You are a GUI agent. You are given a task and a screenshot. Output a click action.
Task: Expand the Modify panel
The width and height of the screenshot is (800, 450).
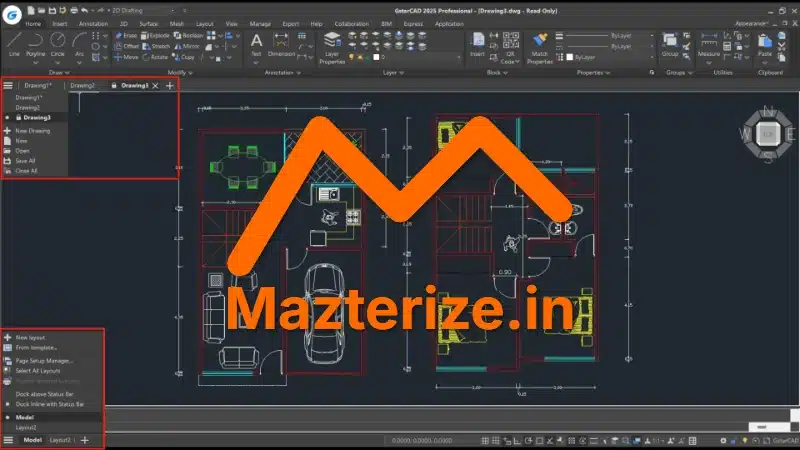point(180,72)
